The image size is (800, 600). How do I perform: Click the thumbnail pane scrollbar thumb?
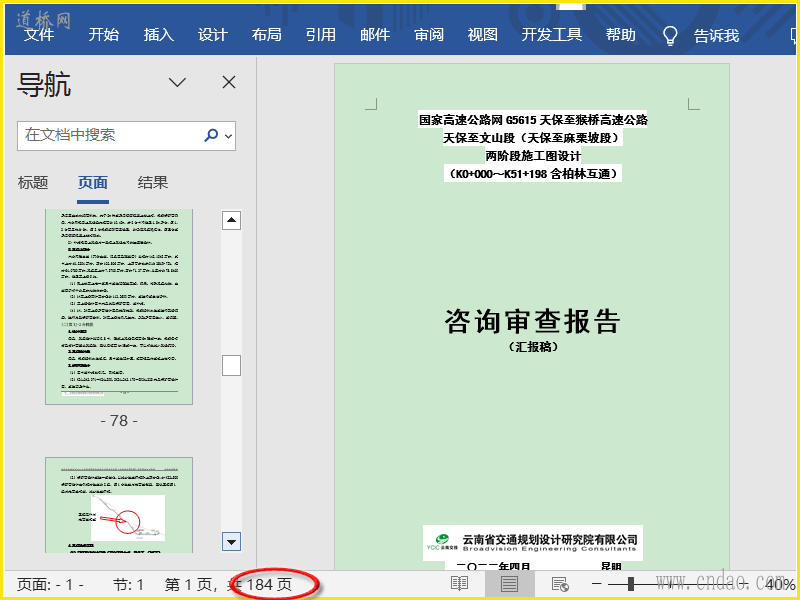(231, 365)
